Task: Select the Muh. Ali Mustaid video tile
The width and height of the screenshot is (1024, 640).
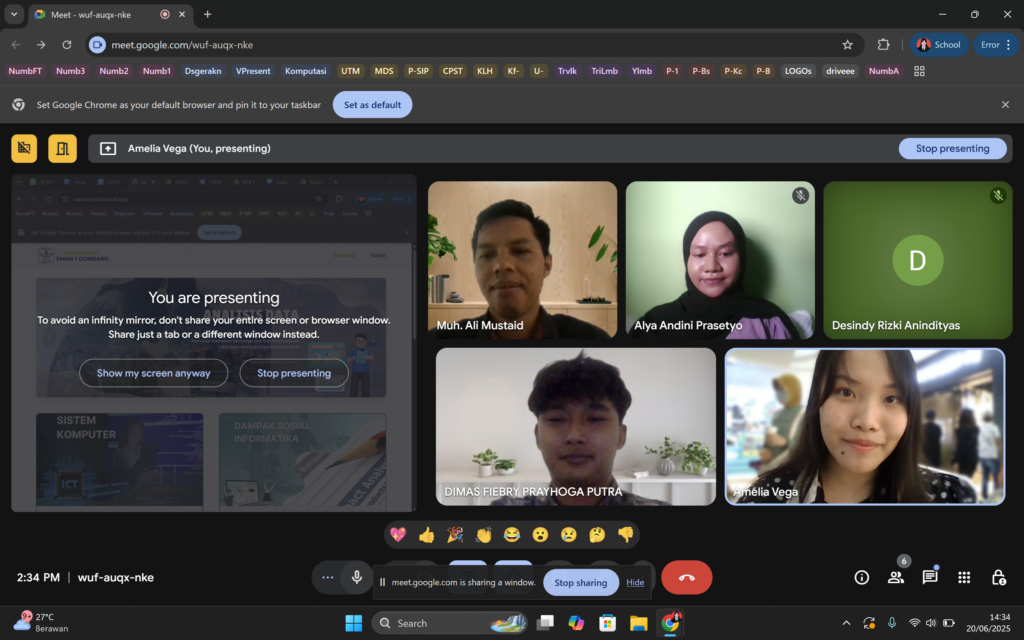Action: tap(522, 260)
